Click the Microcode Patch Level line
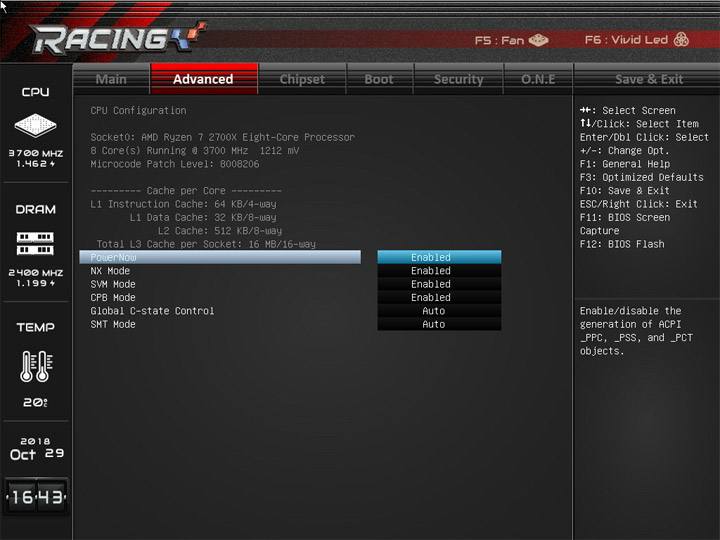The height and width of the screenshot is (540, 720). pos(174,164)
